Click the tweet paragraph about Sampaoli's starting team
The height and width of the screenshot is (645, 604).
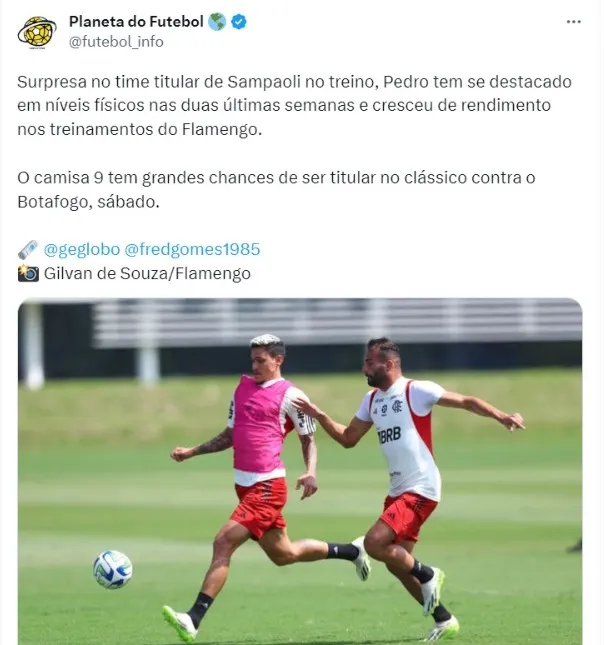294,105
